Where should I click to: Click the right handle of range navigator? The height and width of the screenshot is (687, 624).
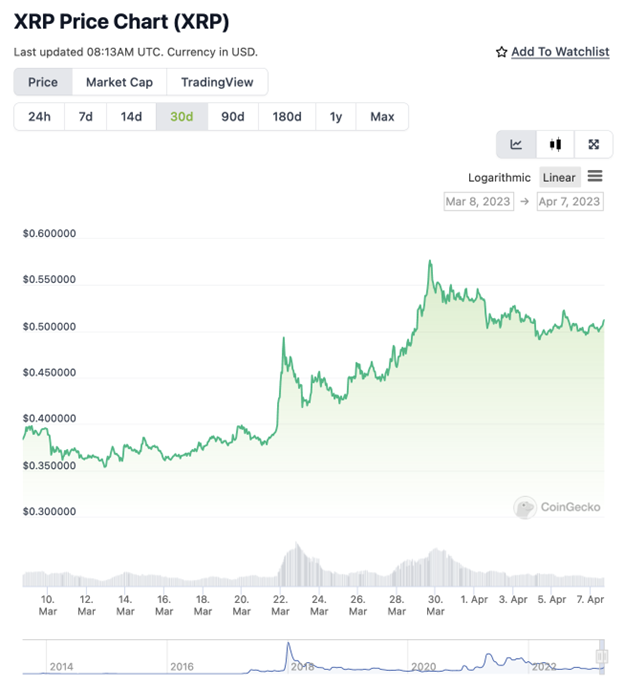coord(602,656)
